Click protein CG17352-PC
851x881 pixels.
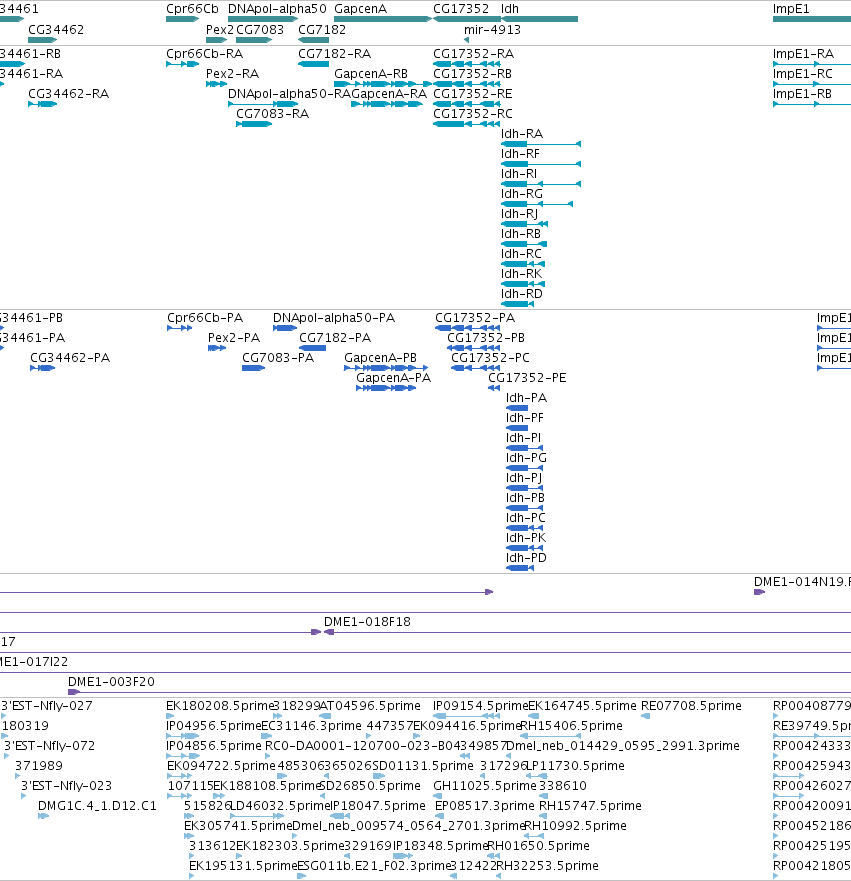(x=490, y=358)
